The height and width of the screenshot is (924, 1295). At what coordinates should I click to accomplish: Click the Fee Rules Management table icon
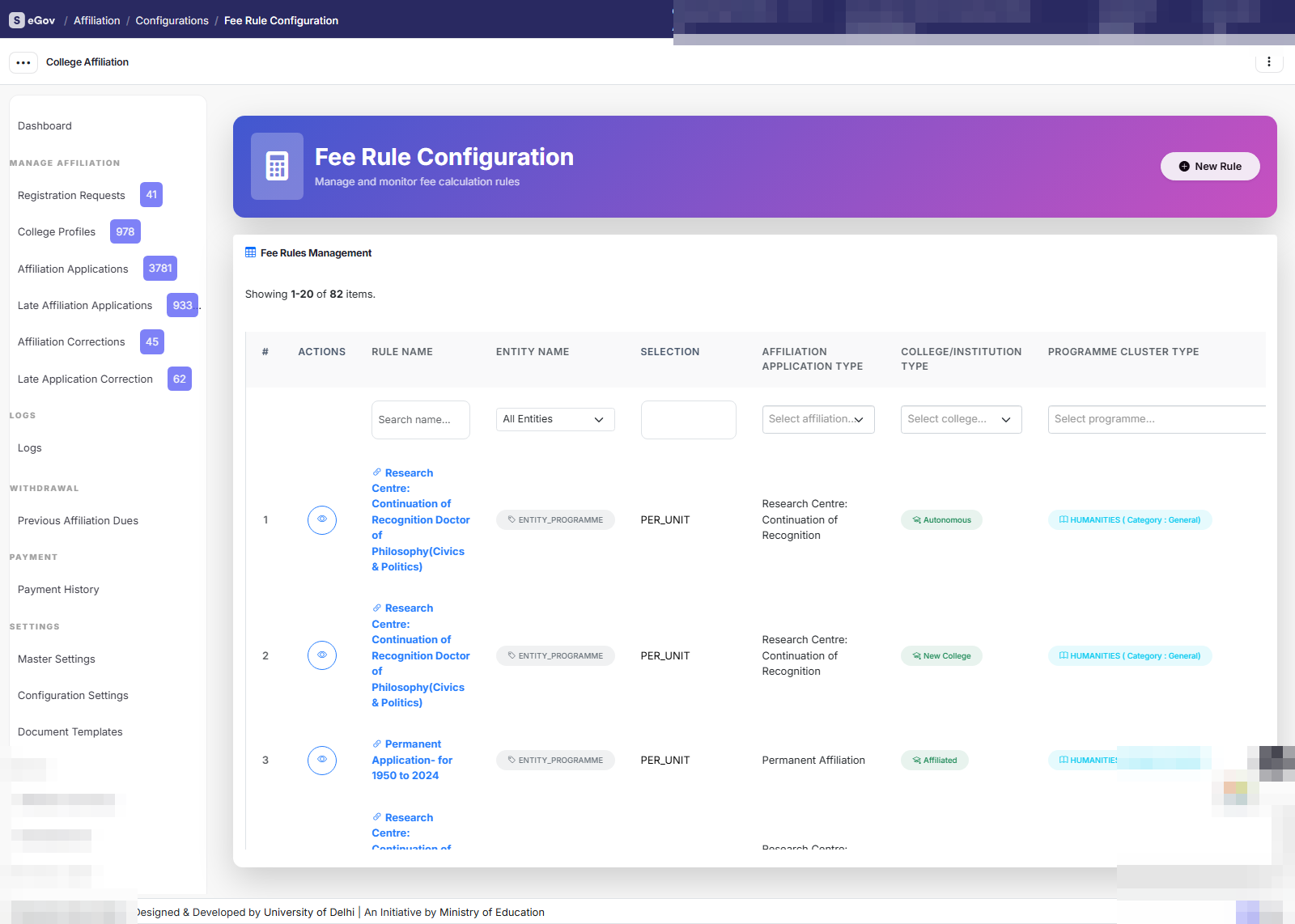coord(251,252)
